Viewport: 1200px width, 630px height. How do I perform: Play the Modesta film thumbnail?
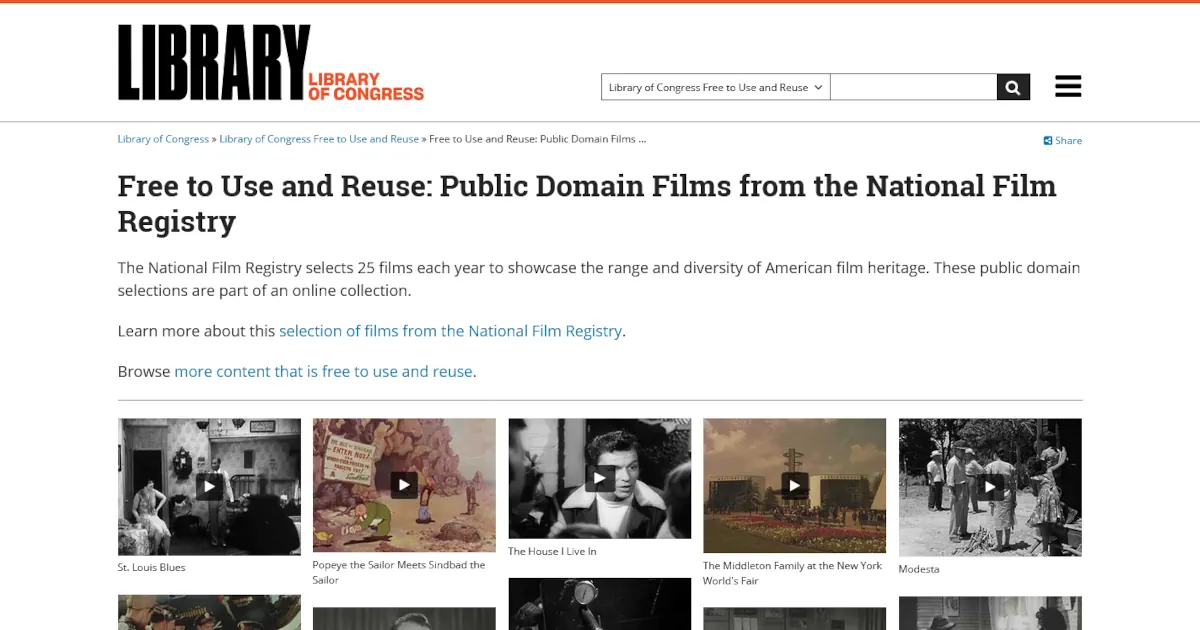(990, 487)
